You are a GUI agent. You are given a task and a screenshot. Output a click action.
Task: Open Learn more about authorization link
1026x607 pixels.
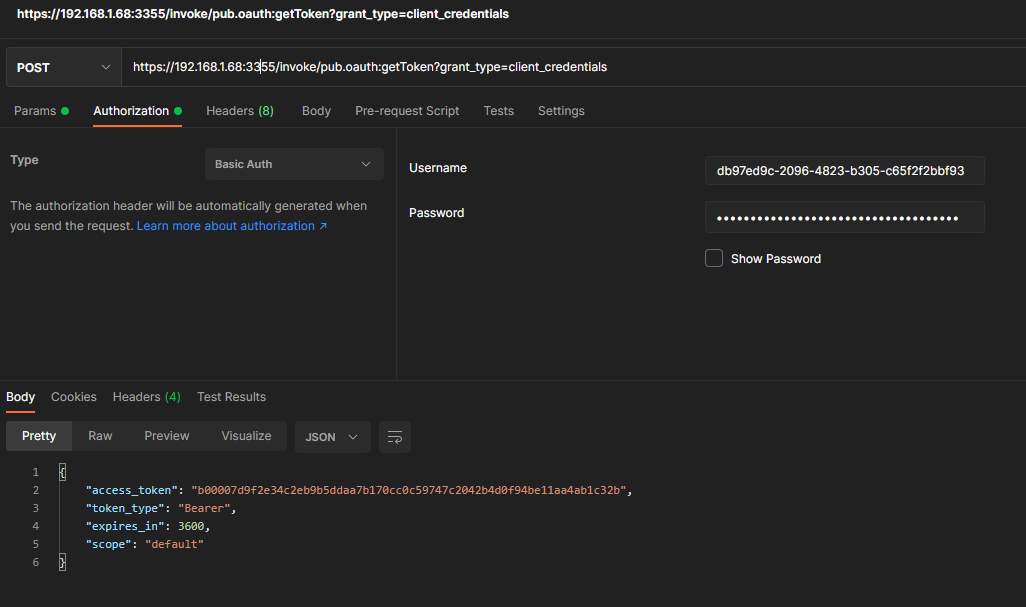[x=232, y=226]
